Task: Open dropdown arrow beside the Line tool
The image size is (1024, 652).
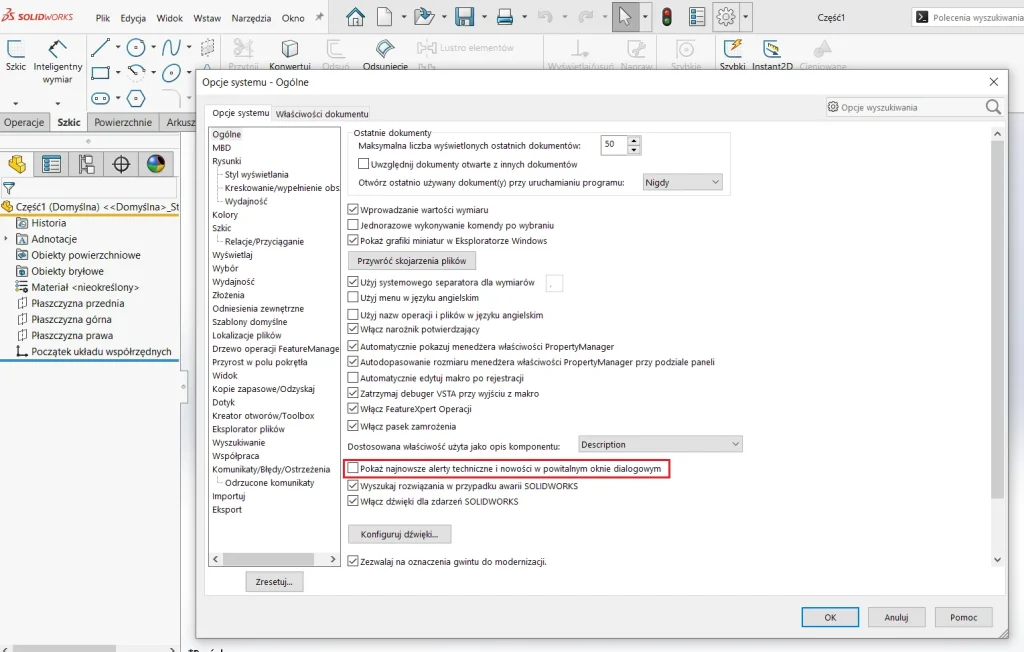Action: pyautogui.click(x=118, y=47)
